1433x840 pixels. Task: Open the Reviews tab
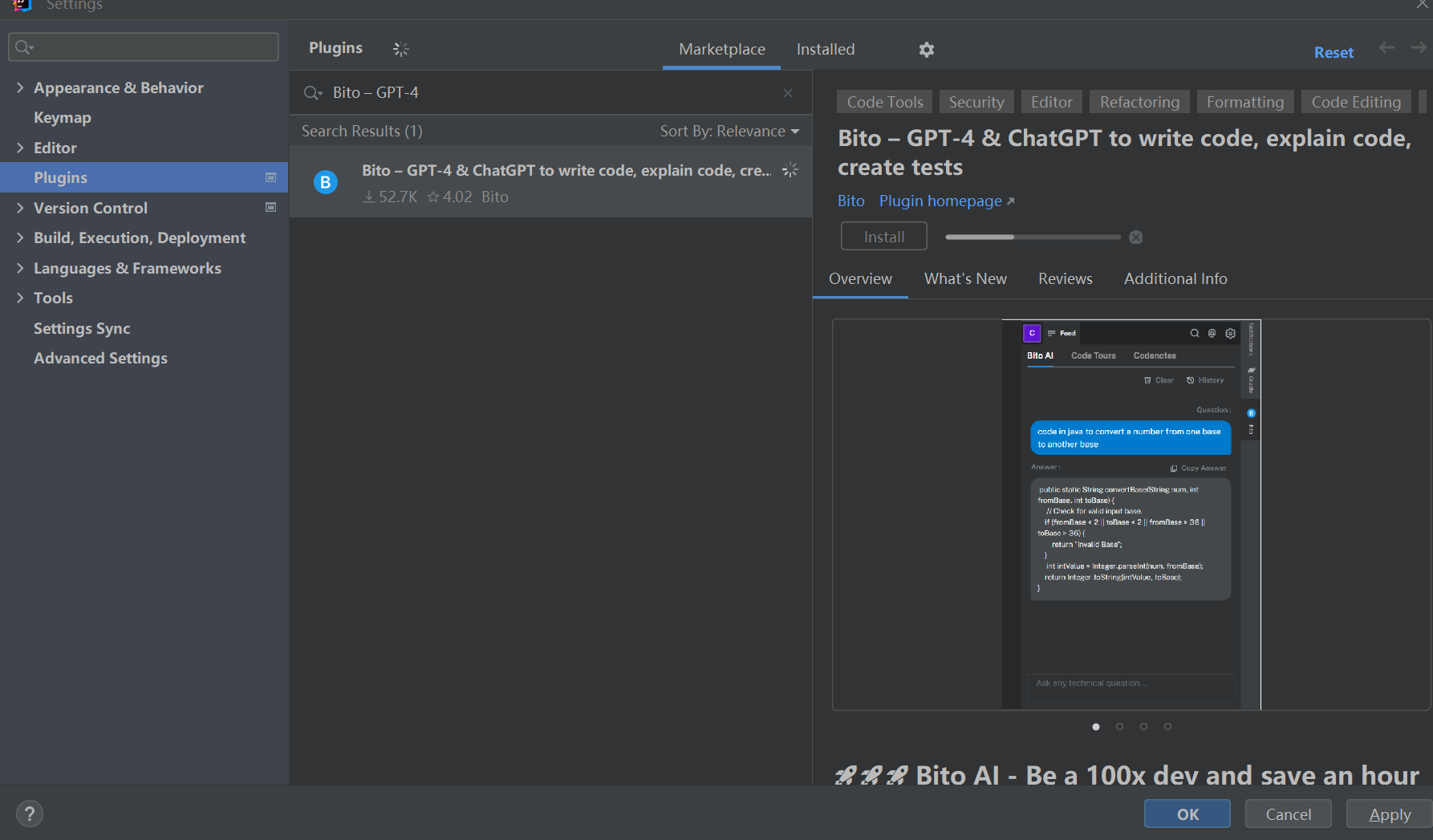pyautogui.click(x=1065, y=278)
